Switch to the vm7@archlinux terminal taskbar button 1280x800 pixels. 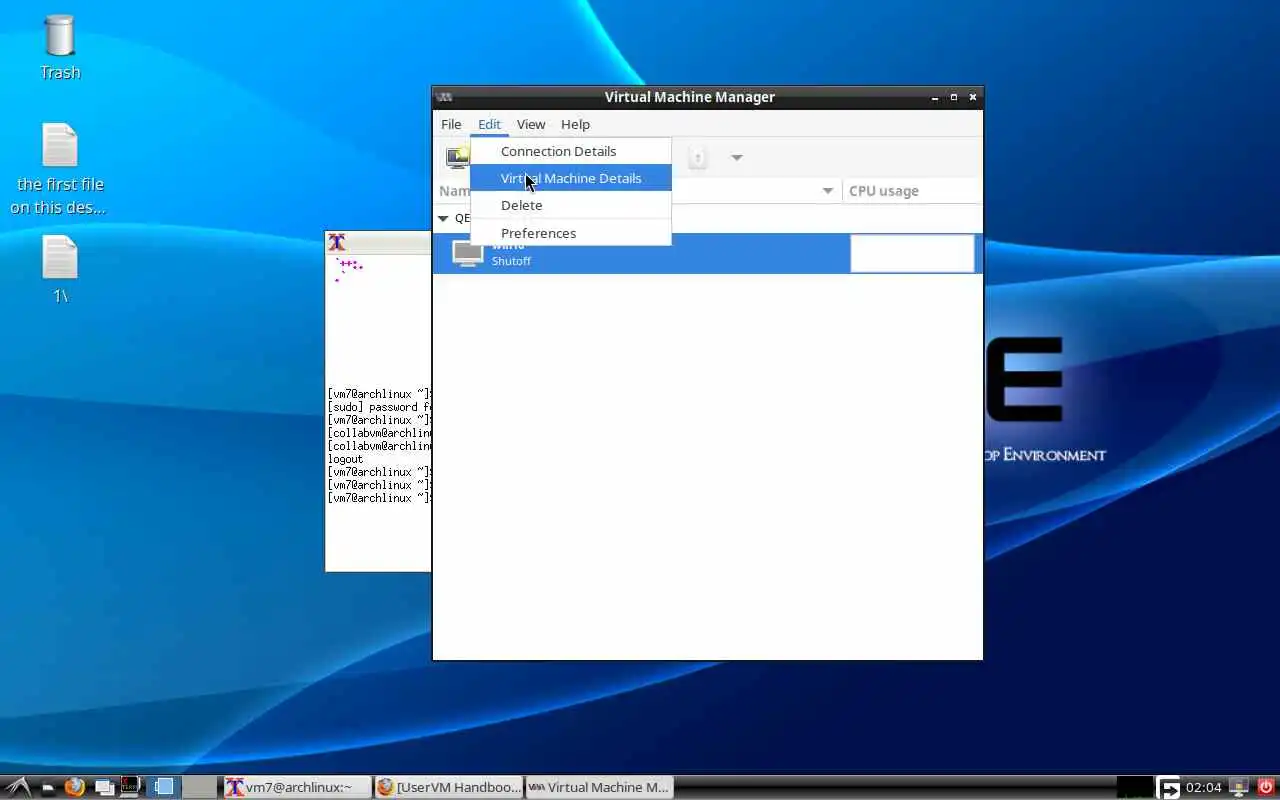point(297,787)
